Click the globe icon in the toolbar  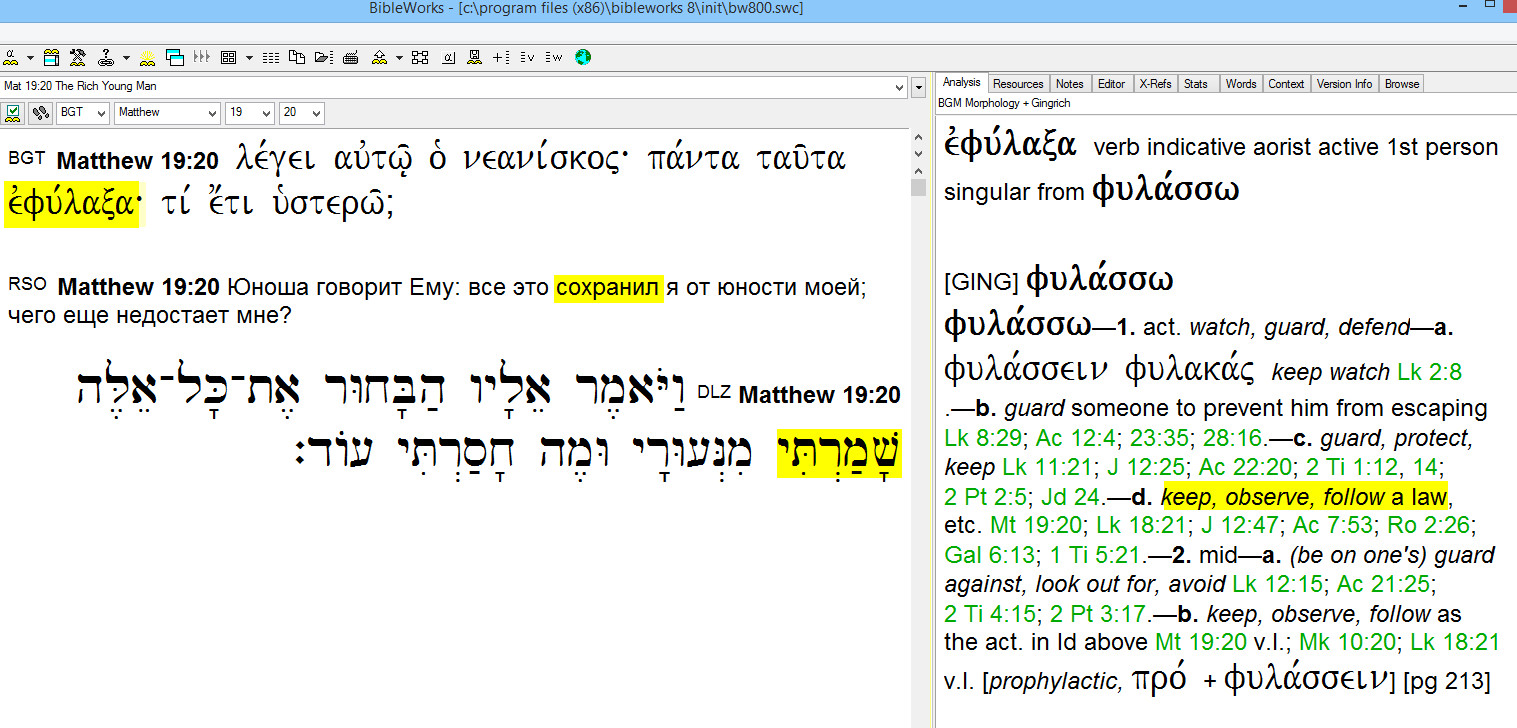click(583, 57)
